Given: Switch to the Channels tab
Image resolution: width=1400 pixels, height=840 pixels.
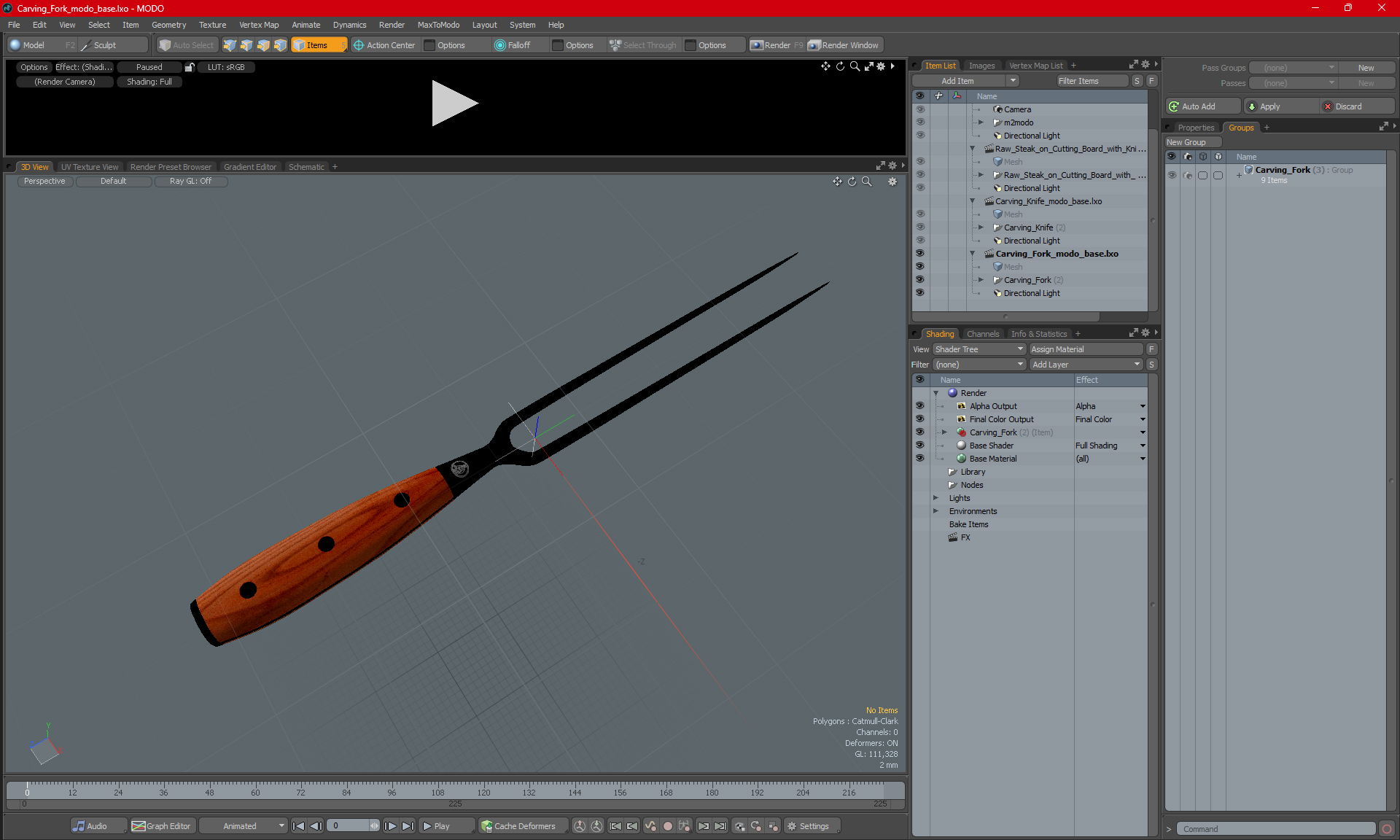Looking at the screenshot, I should tap(982, 334).
